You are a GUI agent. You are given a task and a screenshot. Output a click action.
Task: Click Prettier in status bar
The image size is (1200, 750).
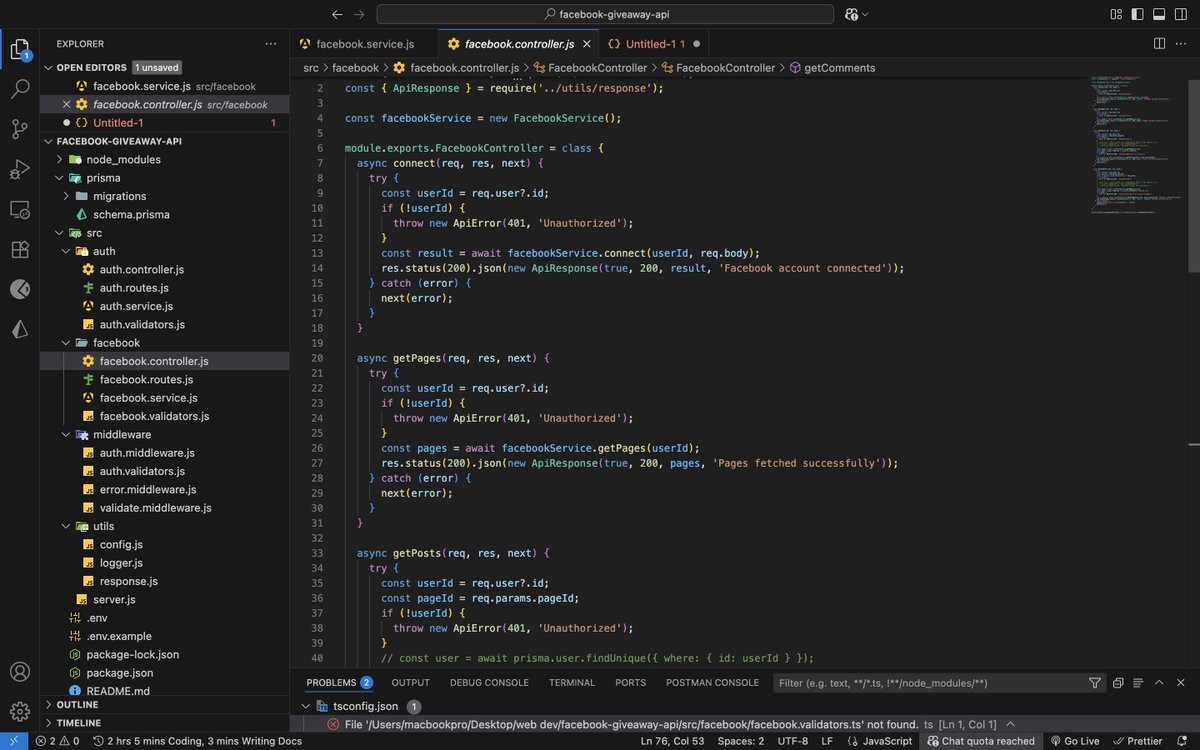click(1137, 741)
